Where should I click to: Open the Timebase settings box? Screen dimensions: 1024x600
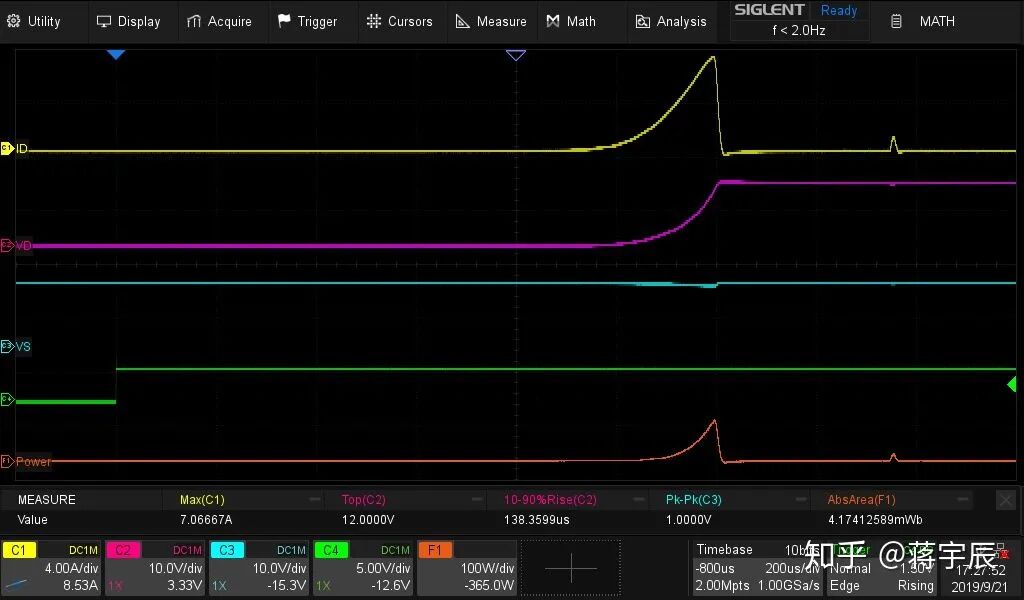click(x=757, y=568)
